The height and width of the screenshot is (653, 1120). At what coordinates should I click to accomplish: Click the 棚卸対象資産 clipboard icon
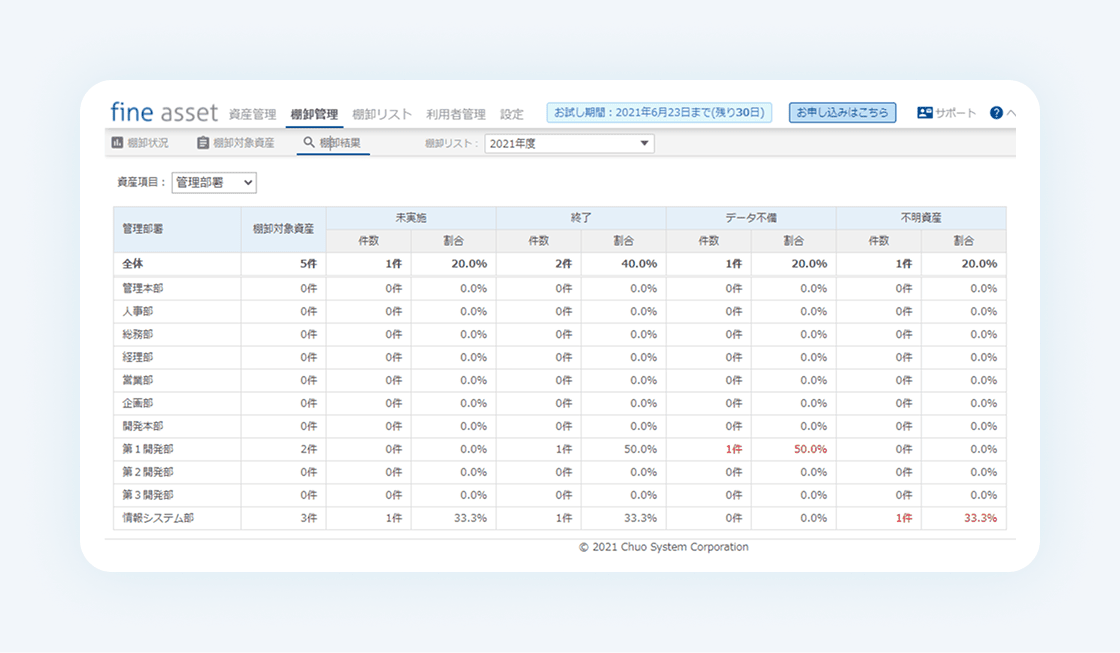click(203, 143)
